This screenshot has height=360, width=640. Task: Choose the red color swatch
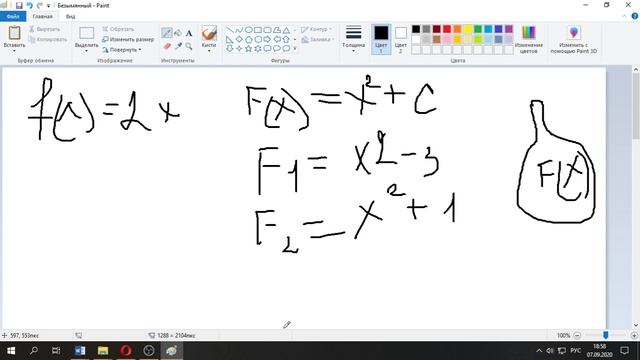tap(447, 29)
